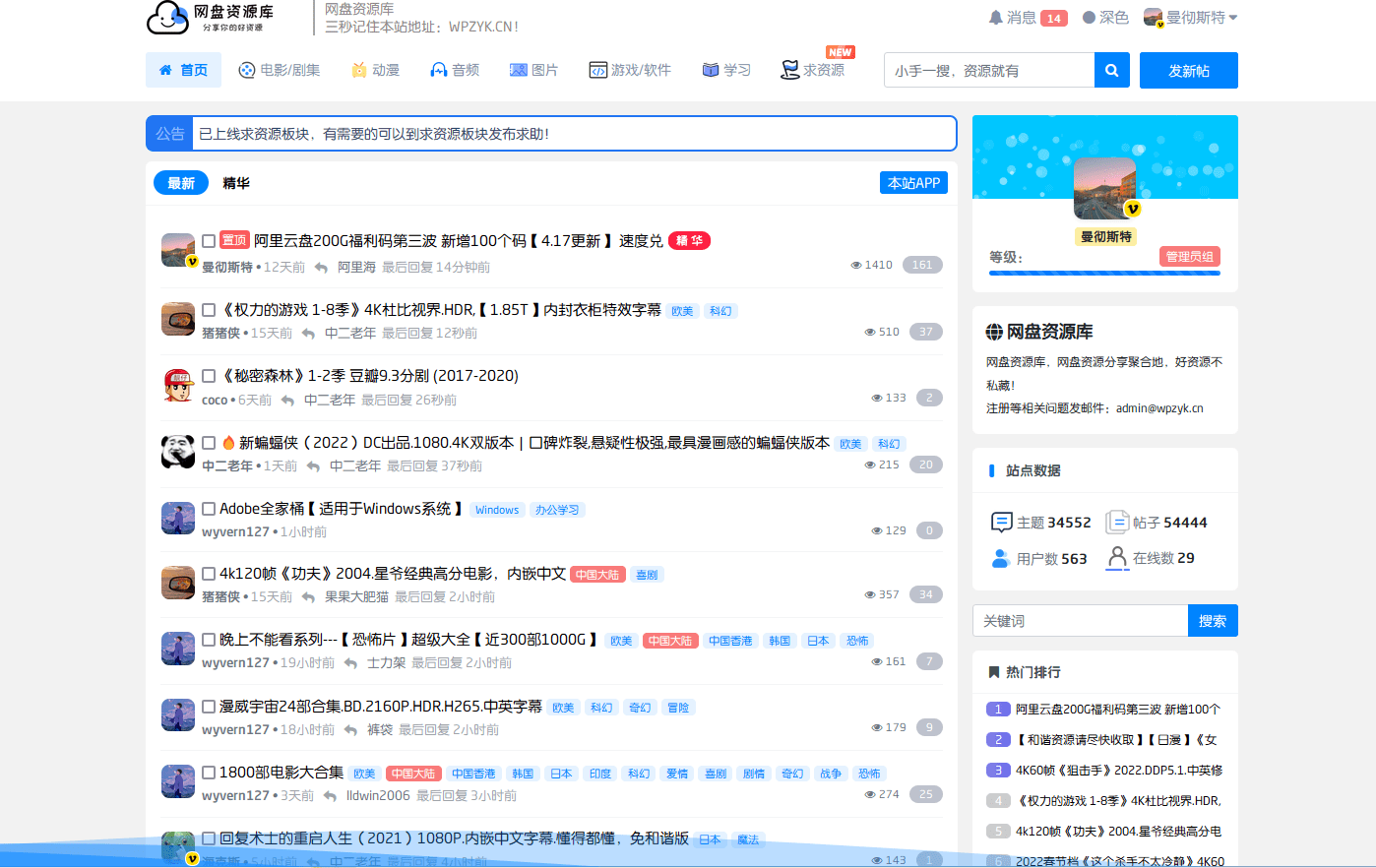Viewport: 1376px width, 868px height.
Task: Click the 办公学习 tag
Action: click(557, 510)
